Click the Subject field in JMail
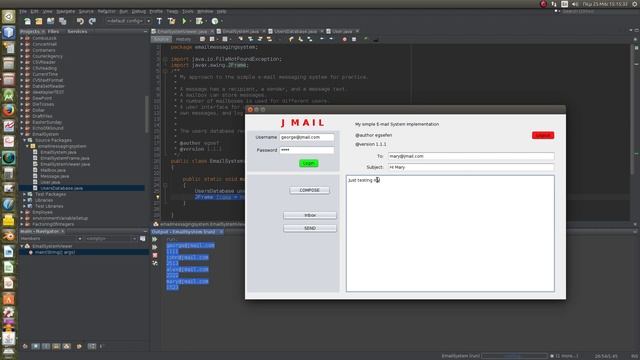This screenshot has width=640, height=360. tap(471, 167)
